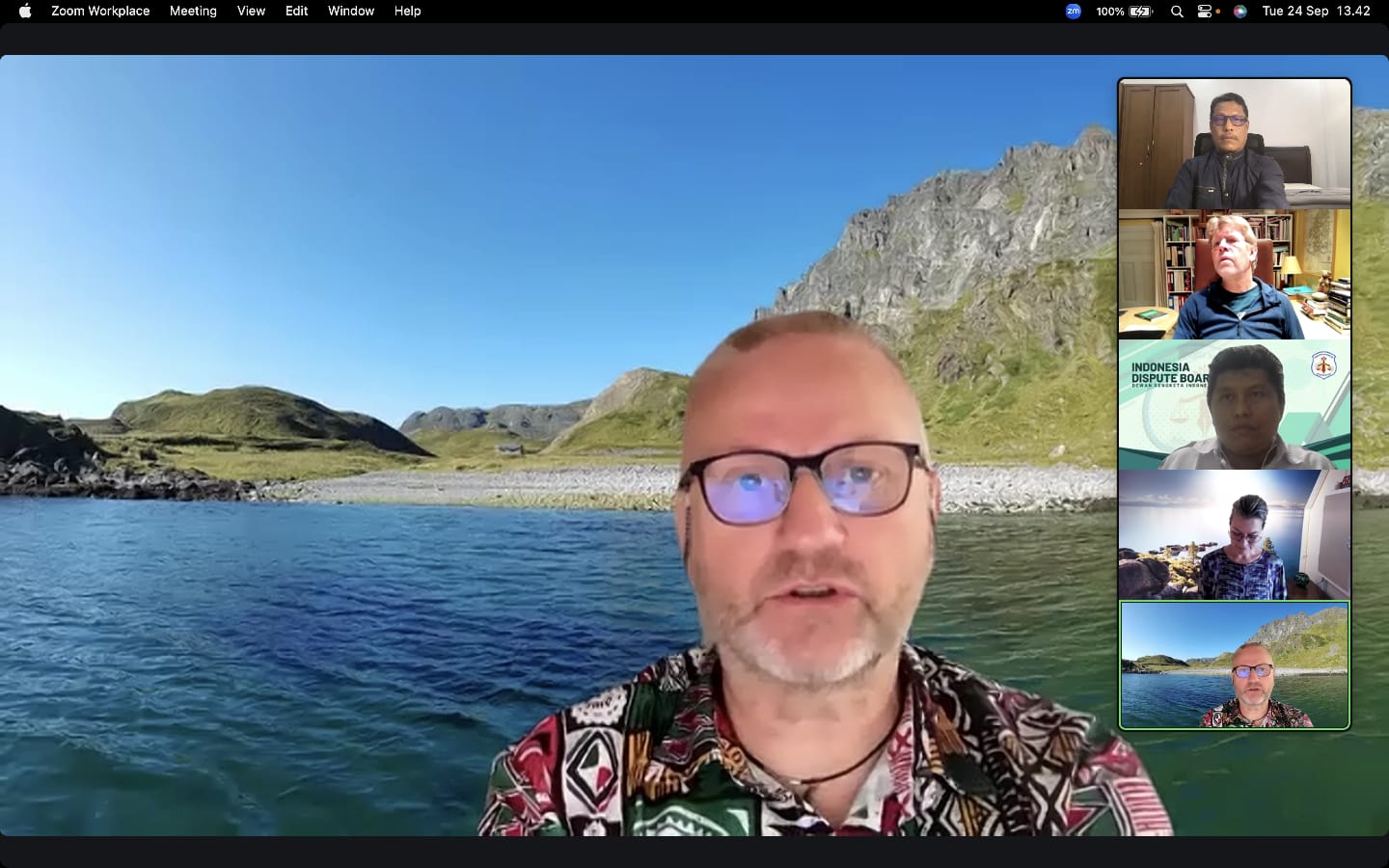Select participant tile with wooden wardrobe background
The image size is (1389, 868).
[1235, 145]
